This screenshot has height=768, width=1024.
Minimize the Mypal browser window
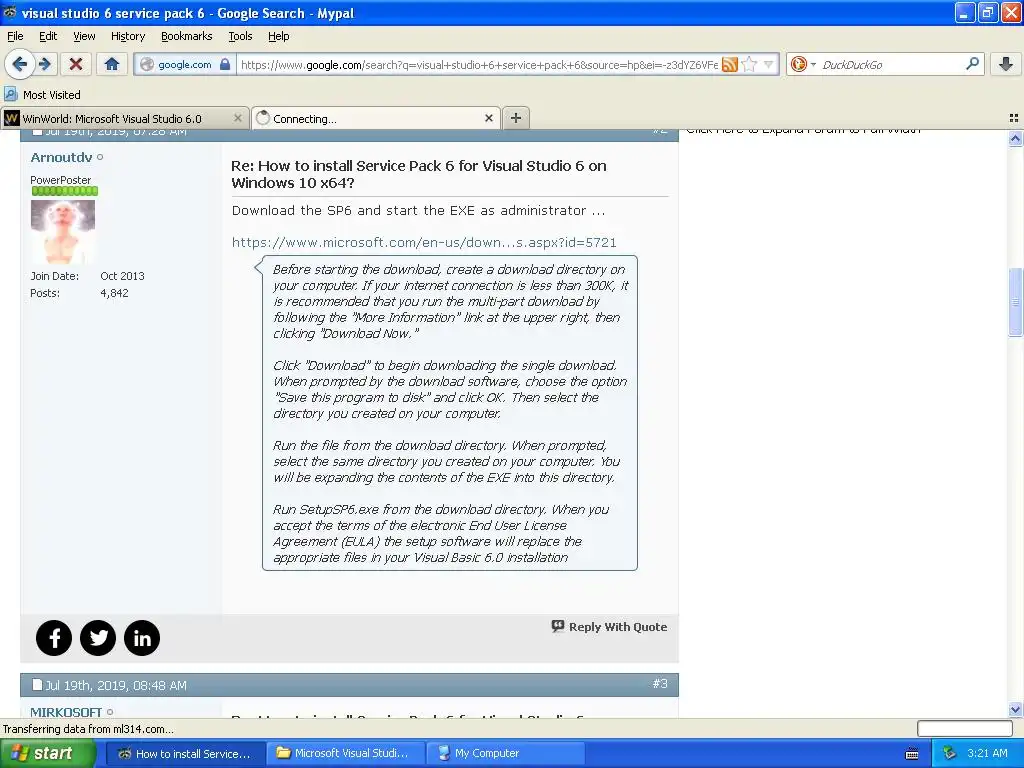tap(965, 12)
